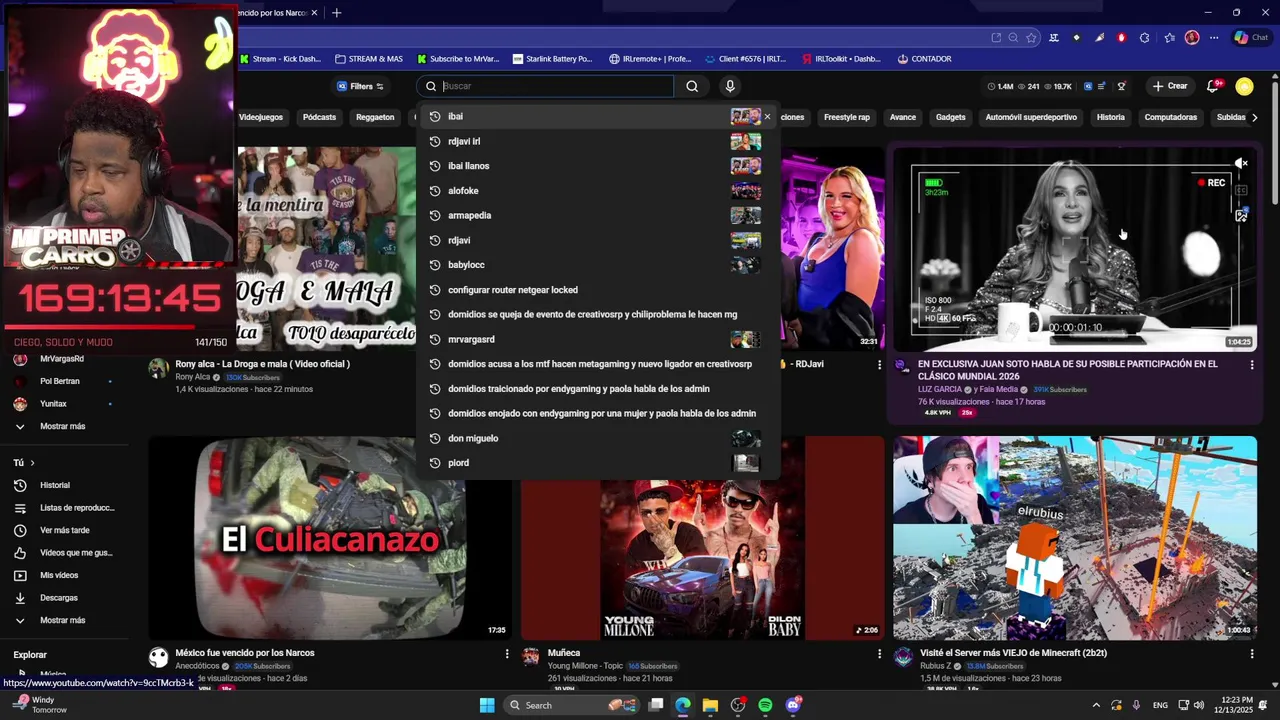This screenshot has width=1280, height=720.
Task: Add page to favorites with star icon
Action: [x=1031, y=38]
